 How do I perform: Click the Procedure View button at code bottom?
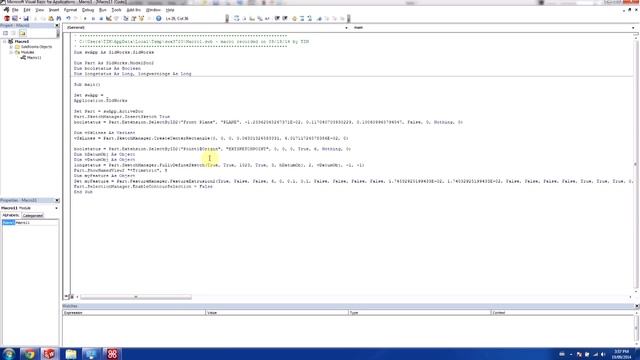click(67, 297)
